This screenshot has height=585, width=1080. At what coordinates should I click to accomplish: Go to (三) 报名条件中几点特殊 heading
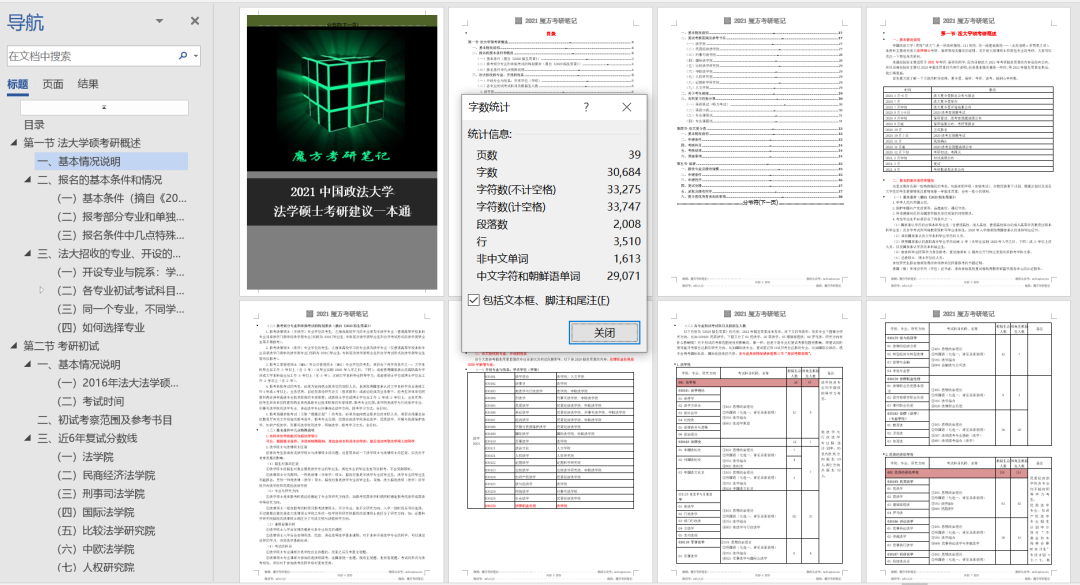pos(121,235)
